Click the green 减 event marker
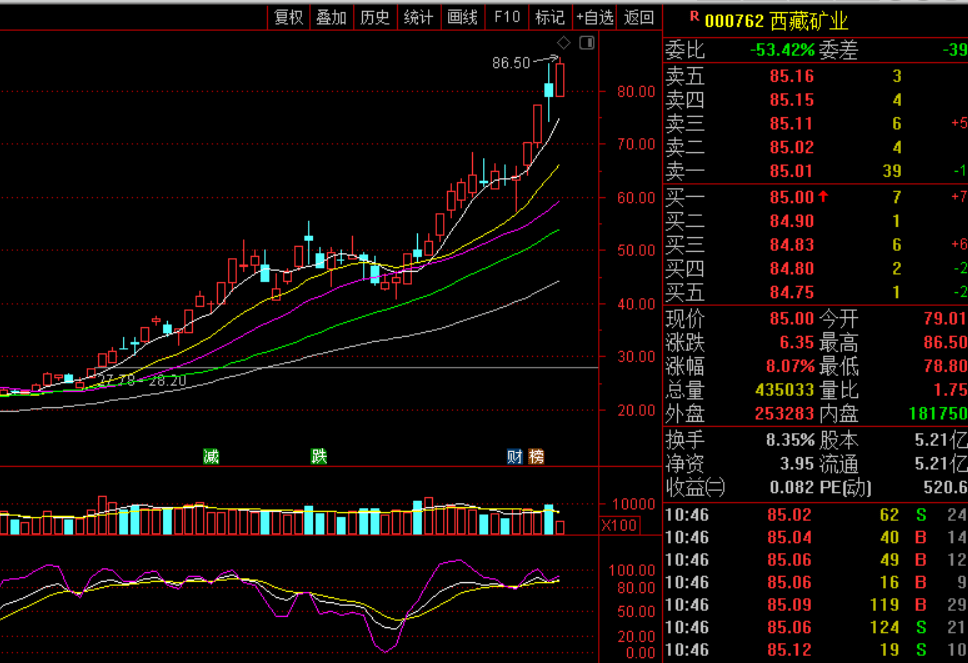Image resolution: width=968 pixels, height=663 pixels. tap(211, 457)
